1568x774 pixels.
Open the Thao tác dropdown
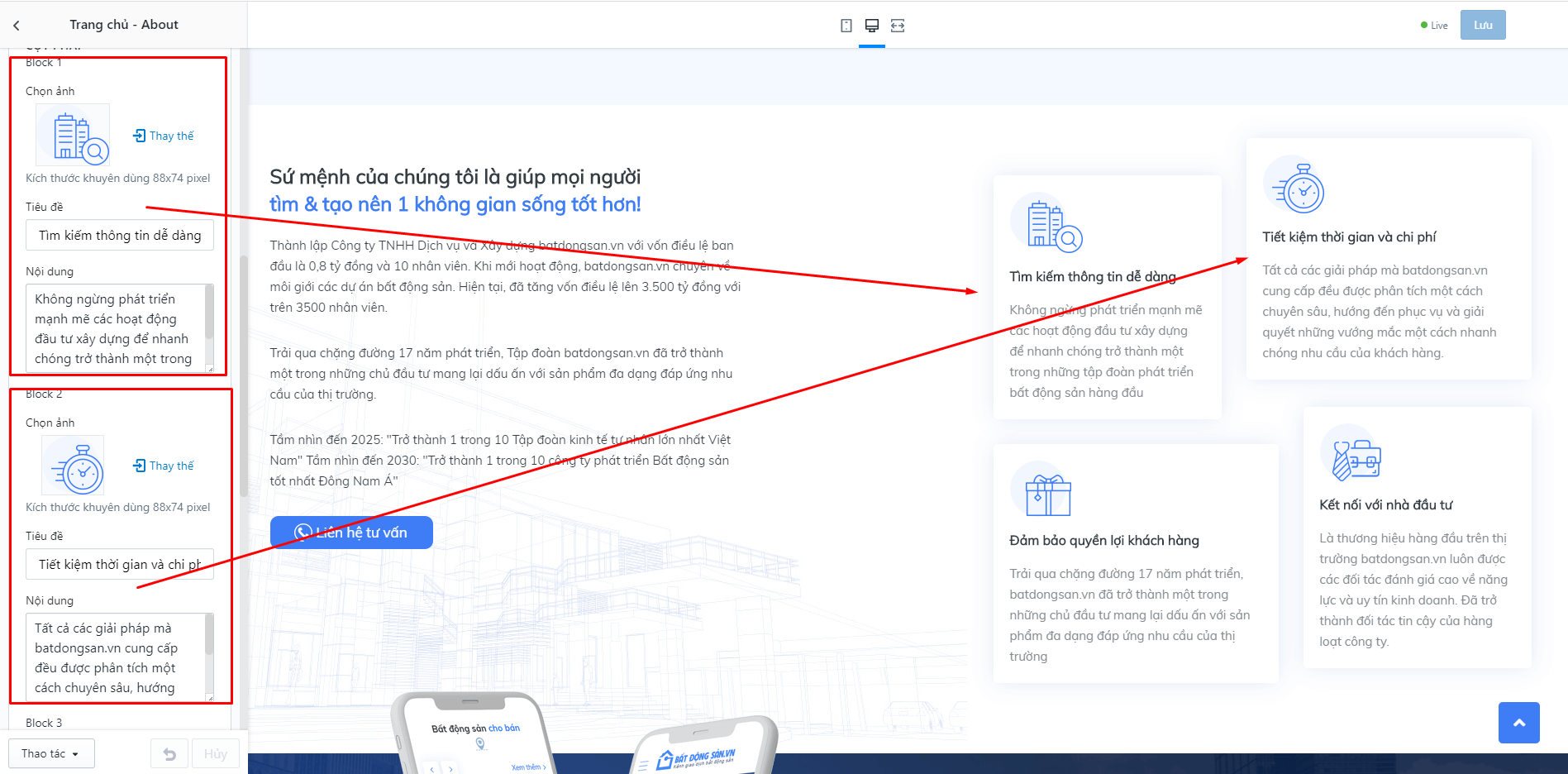[x=51, y=753]
